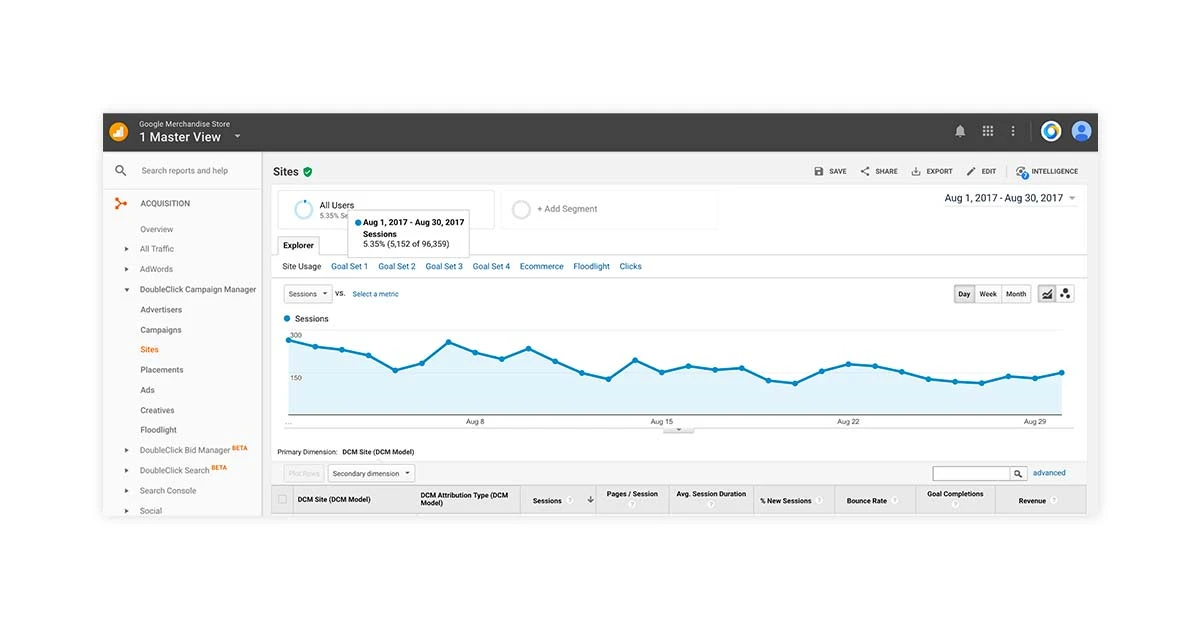1200x628 pixels.
Task: Click the table search input field
Action: point(970,472)
